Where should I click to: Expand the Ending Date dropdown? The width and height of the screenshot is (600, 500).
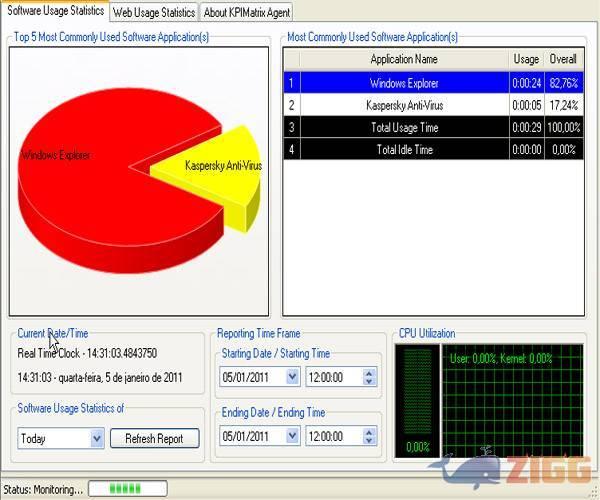coord(292,437)
